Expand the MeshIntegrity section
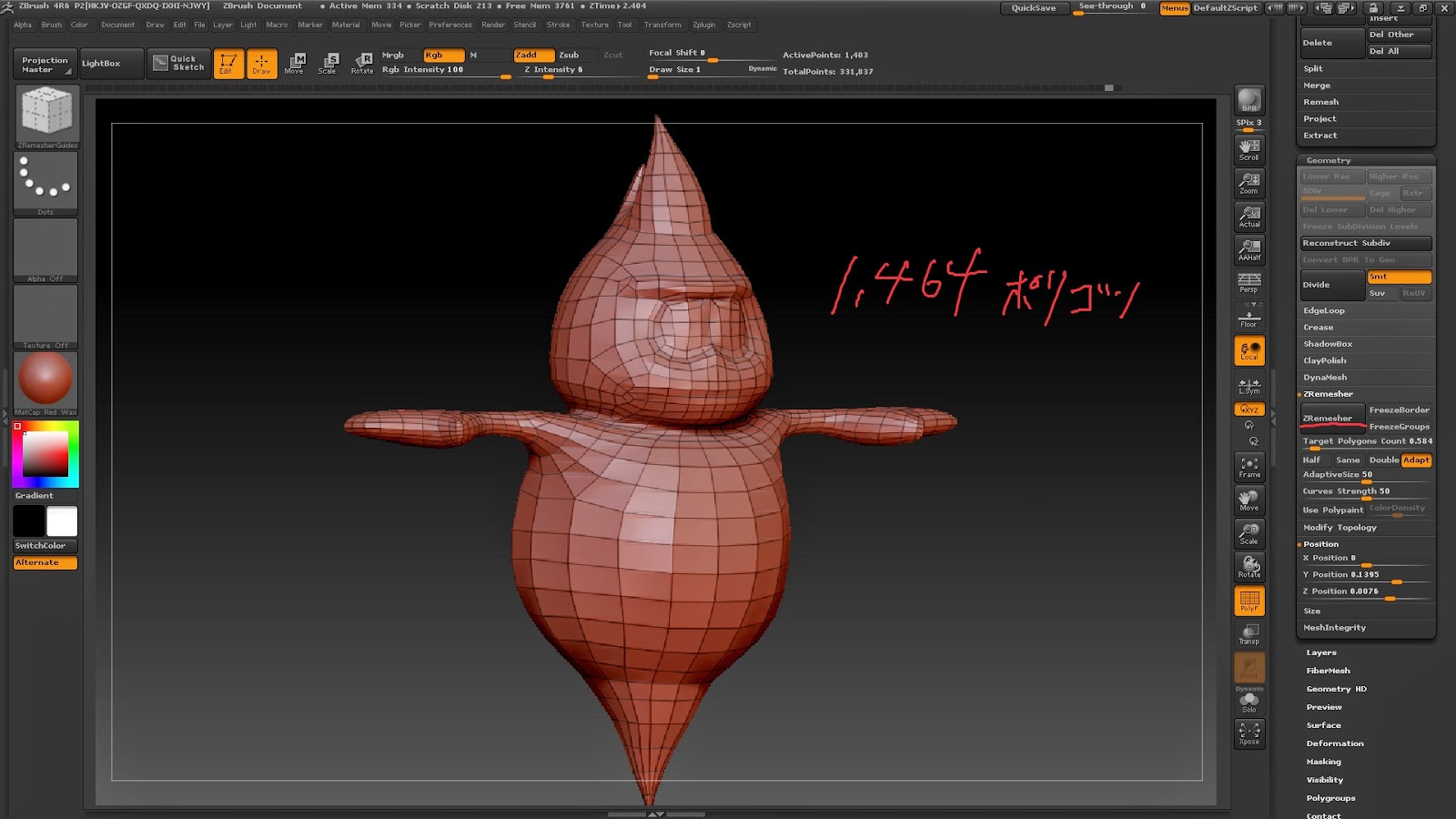Screen dimensions: 1456x819 point(1334,628)
